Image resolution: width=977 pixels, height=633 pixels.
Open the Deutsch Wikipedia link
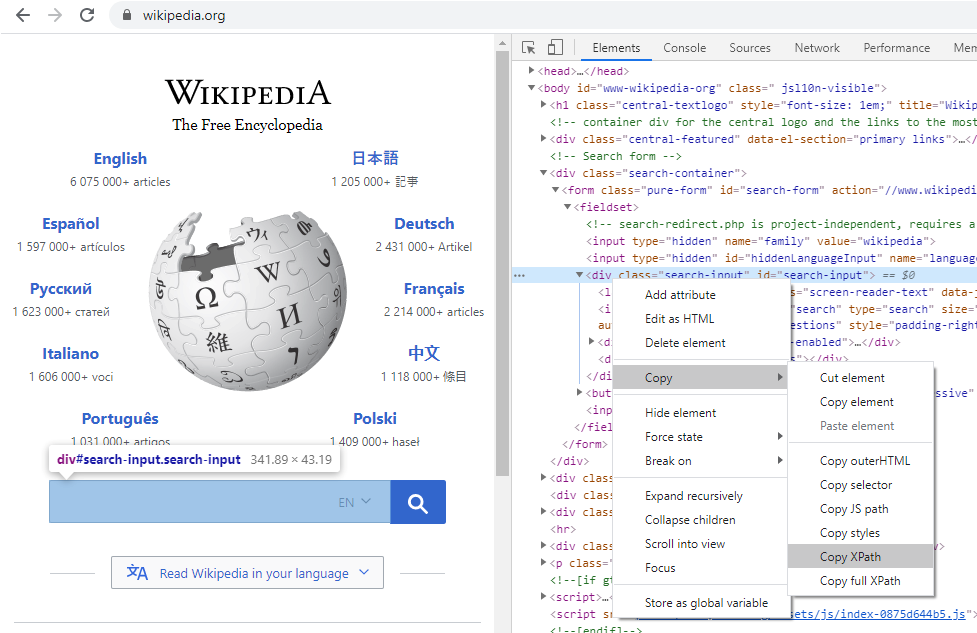tap(424, 224)
